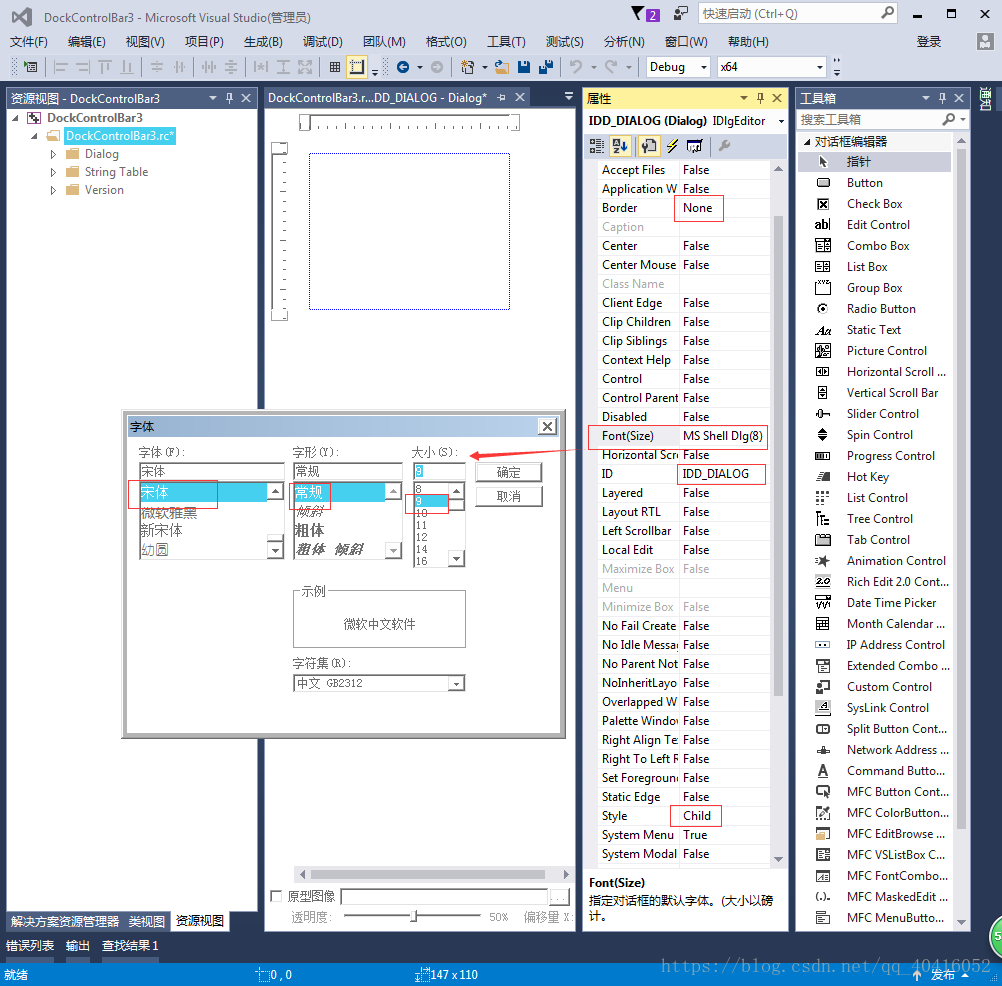Toggle auto-hide pin on 工具箱 panel
The height and width of the screenshot is (986, 1002).
pos(942,98)
